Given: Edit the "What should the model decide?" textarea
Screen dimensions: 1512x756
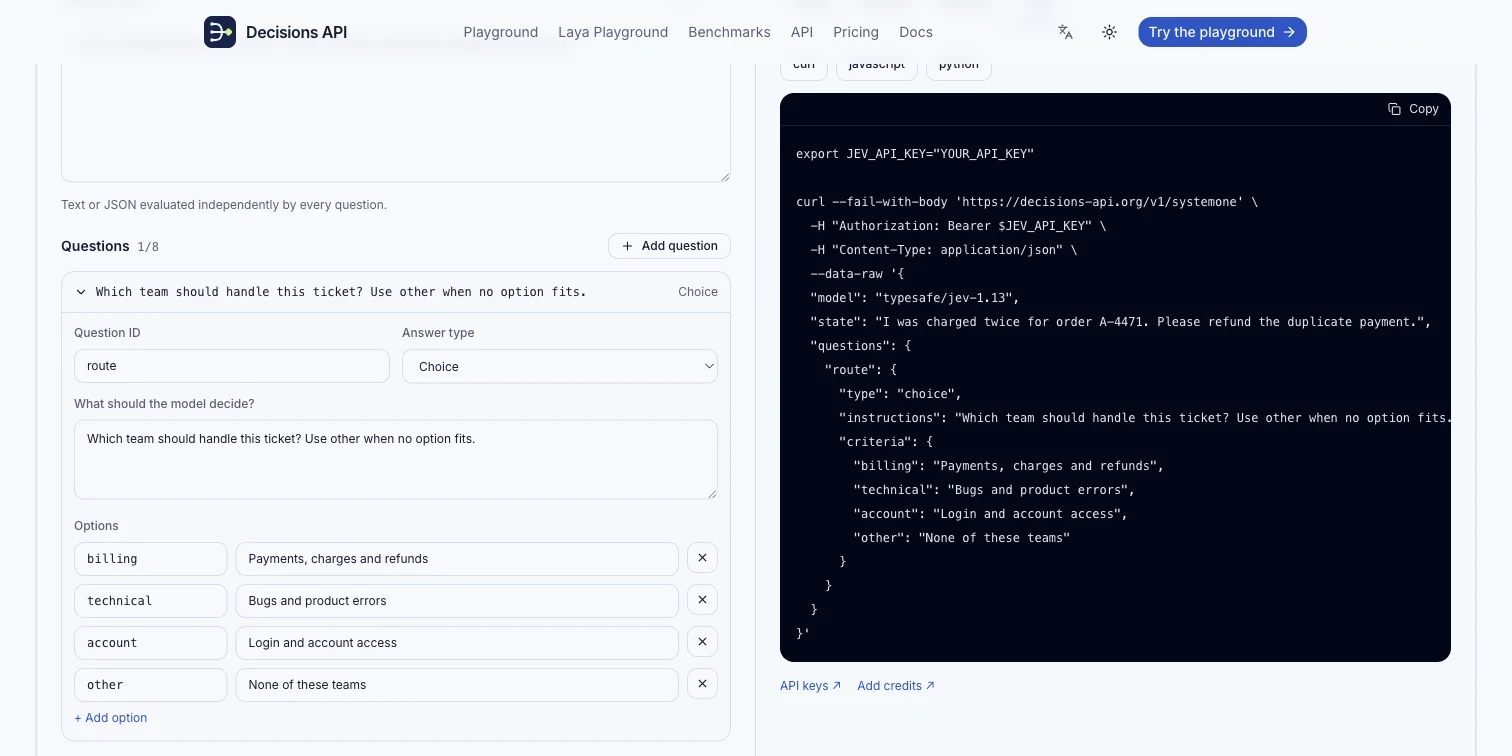Looking at the screenshot, I should (396, 459).
